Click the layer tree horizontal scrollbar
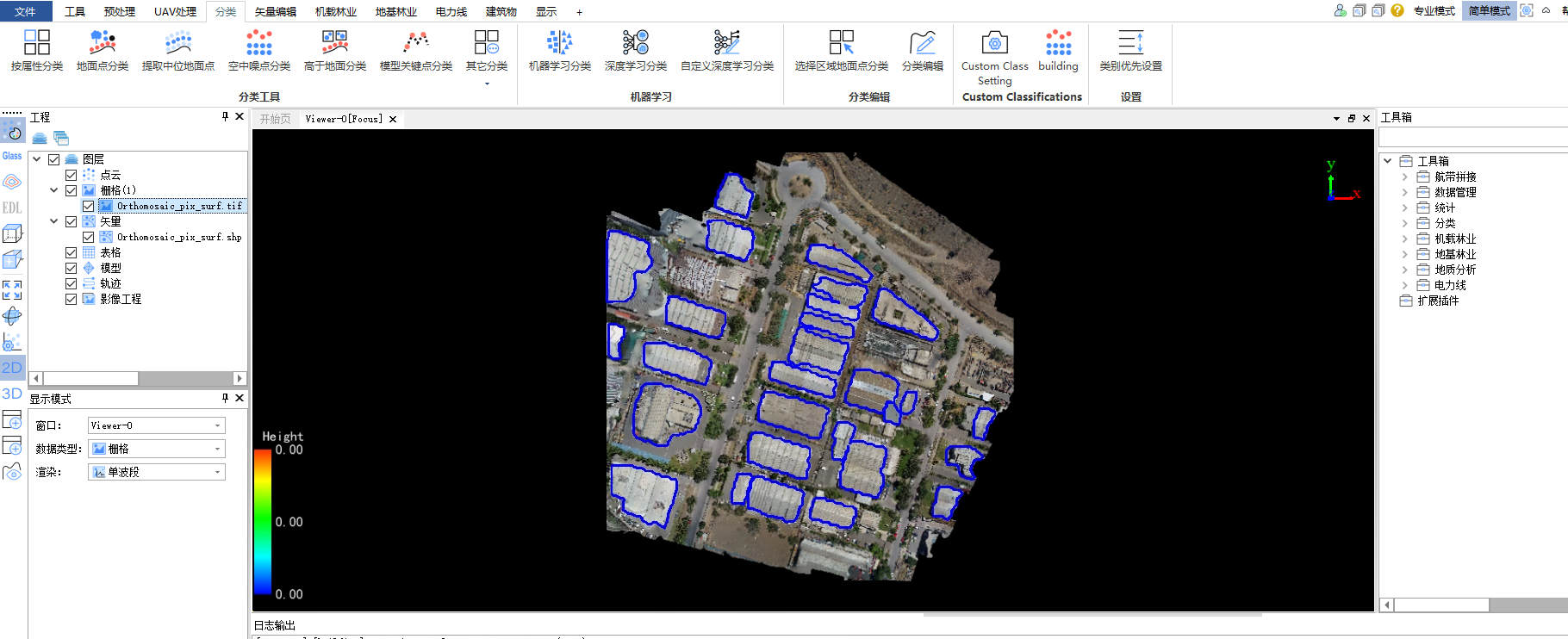Image resolution: width=1568 pixels, height=639 pixels. tap(138, 379)
